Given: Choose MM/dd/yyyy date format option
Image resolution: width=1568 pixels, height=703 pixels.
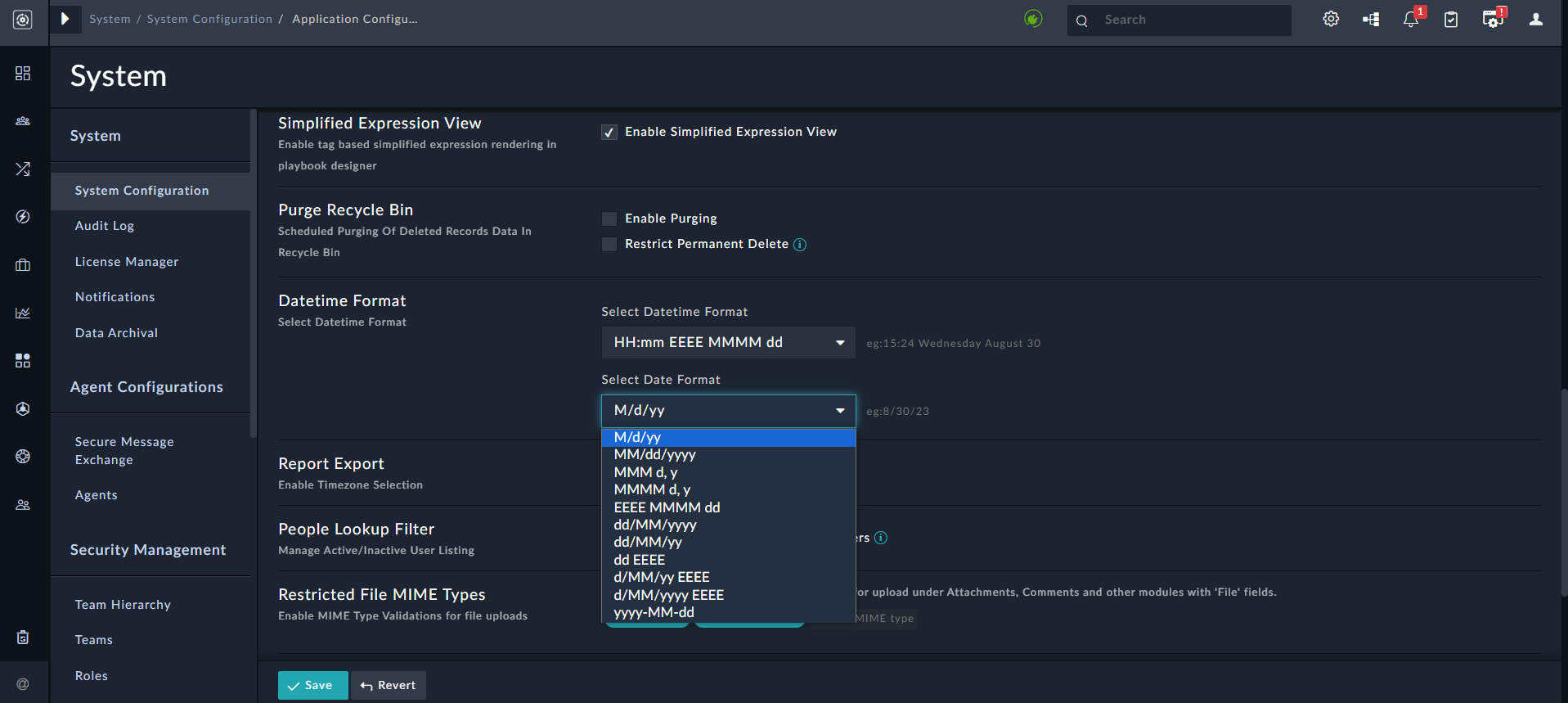Looking at the screenshot, I should click(728, 455).
